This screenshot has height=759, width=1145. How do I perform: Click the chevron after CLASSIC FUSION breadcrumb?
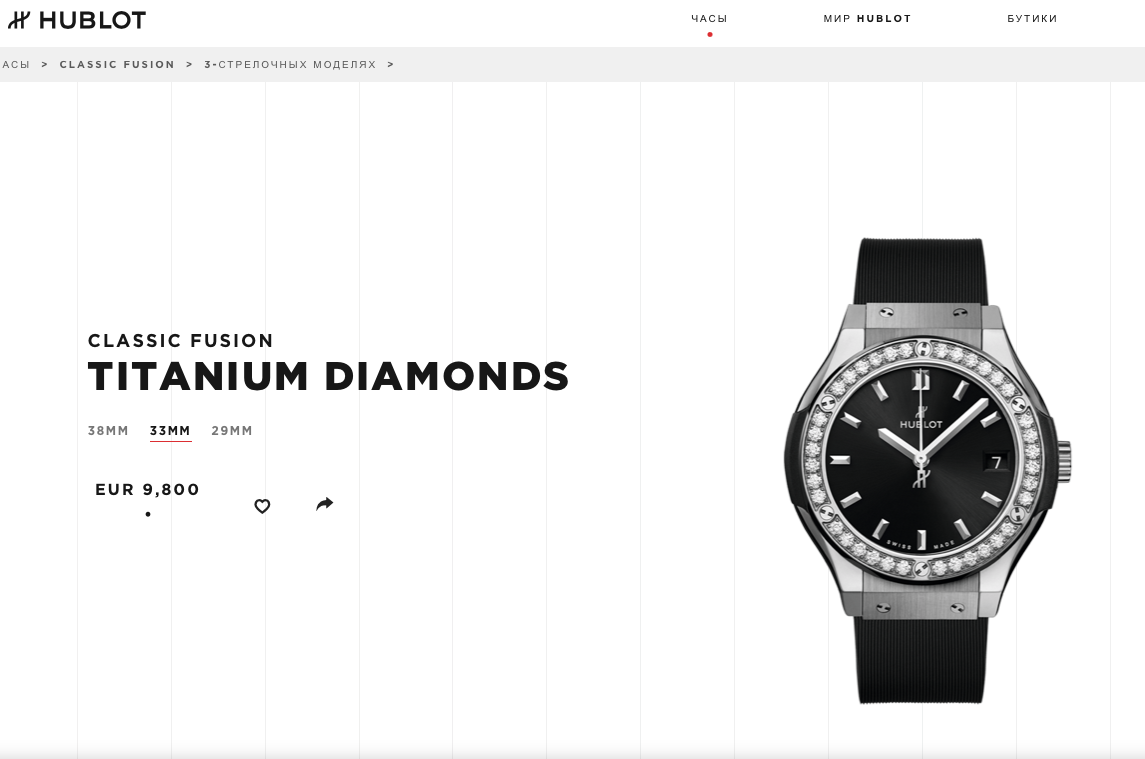click(x=189, y=64)
